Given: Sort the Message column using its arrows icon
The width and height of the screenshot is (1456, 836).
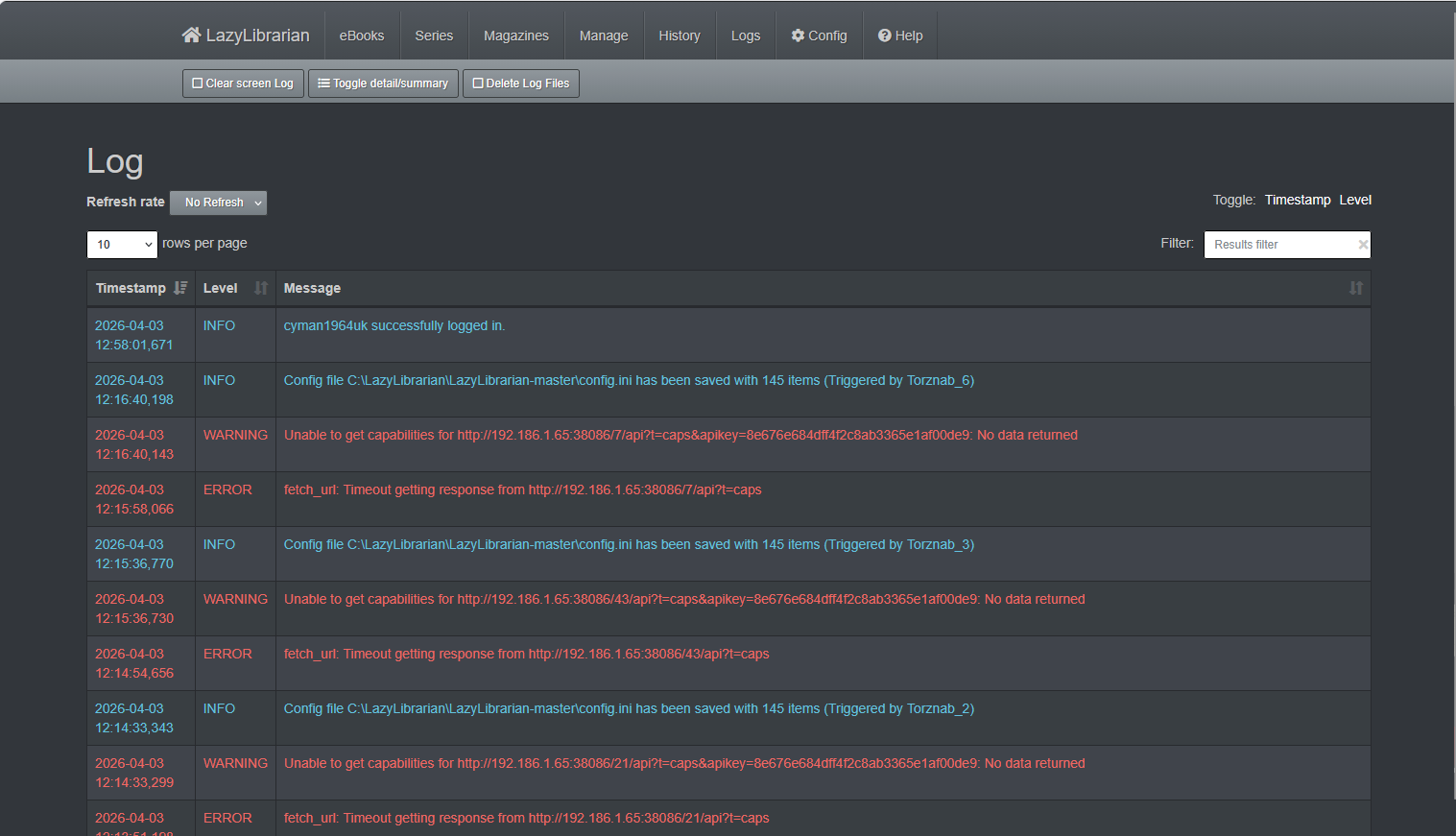Looking at the screenshot, I should pyautogui.click(x=1355, y=288).
